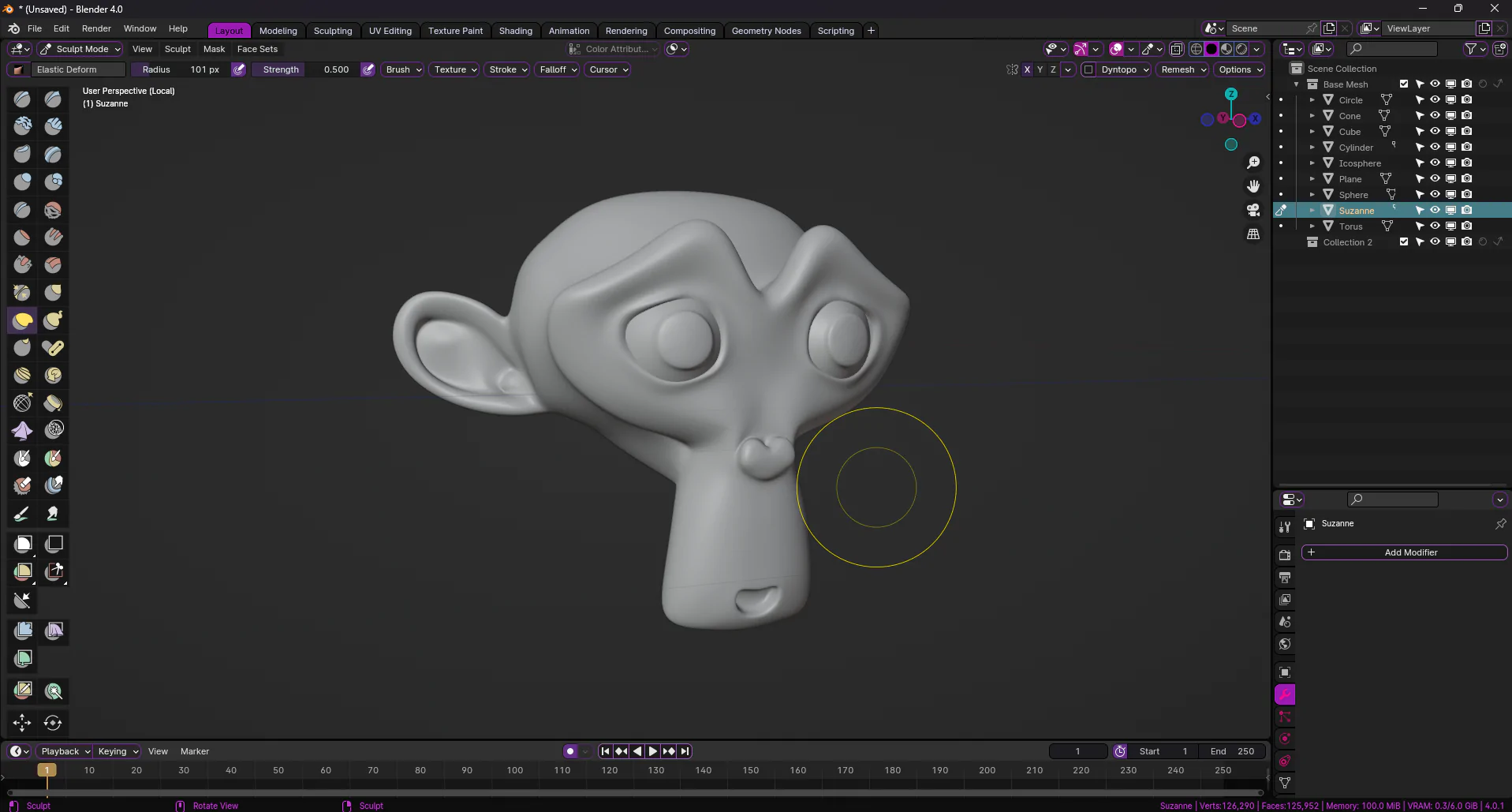Toggle render visibility of Torus
Image resolution: width=1512 pixels, height=812 pixels.
tap(1466, 226)
